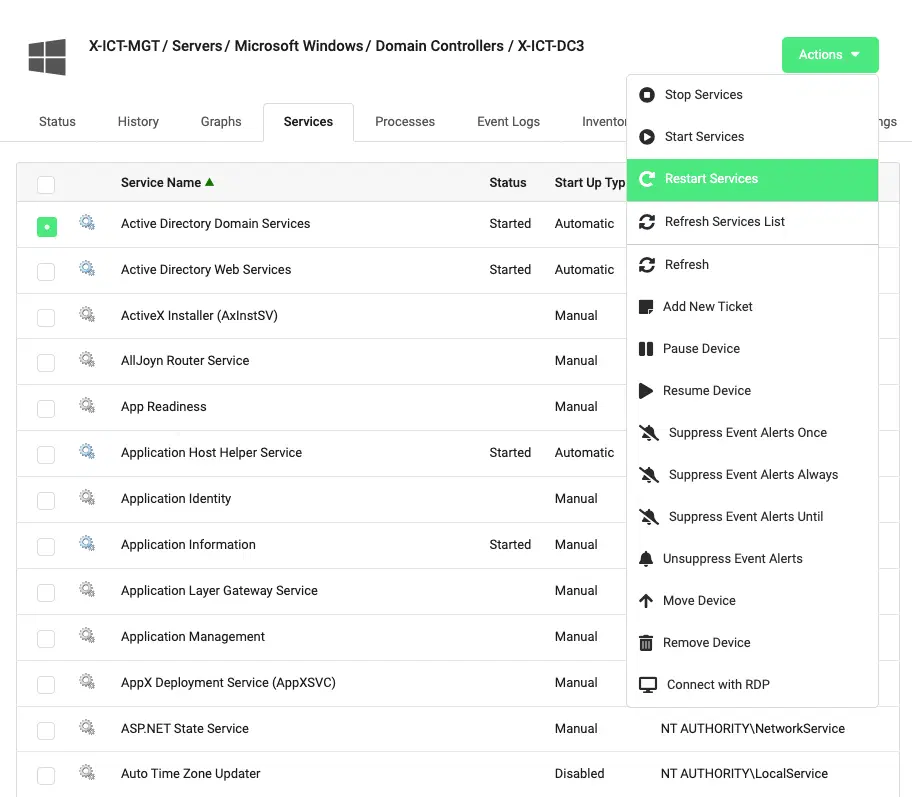Click NT AUTHORITY\LocalService account text
Image resolution: width=912 pixels, height=797 pixels.
(x=744, y=774)
